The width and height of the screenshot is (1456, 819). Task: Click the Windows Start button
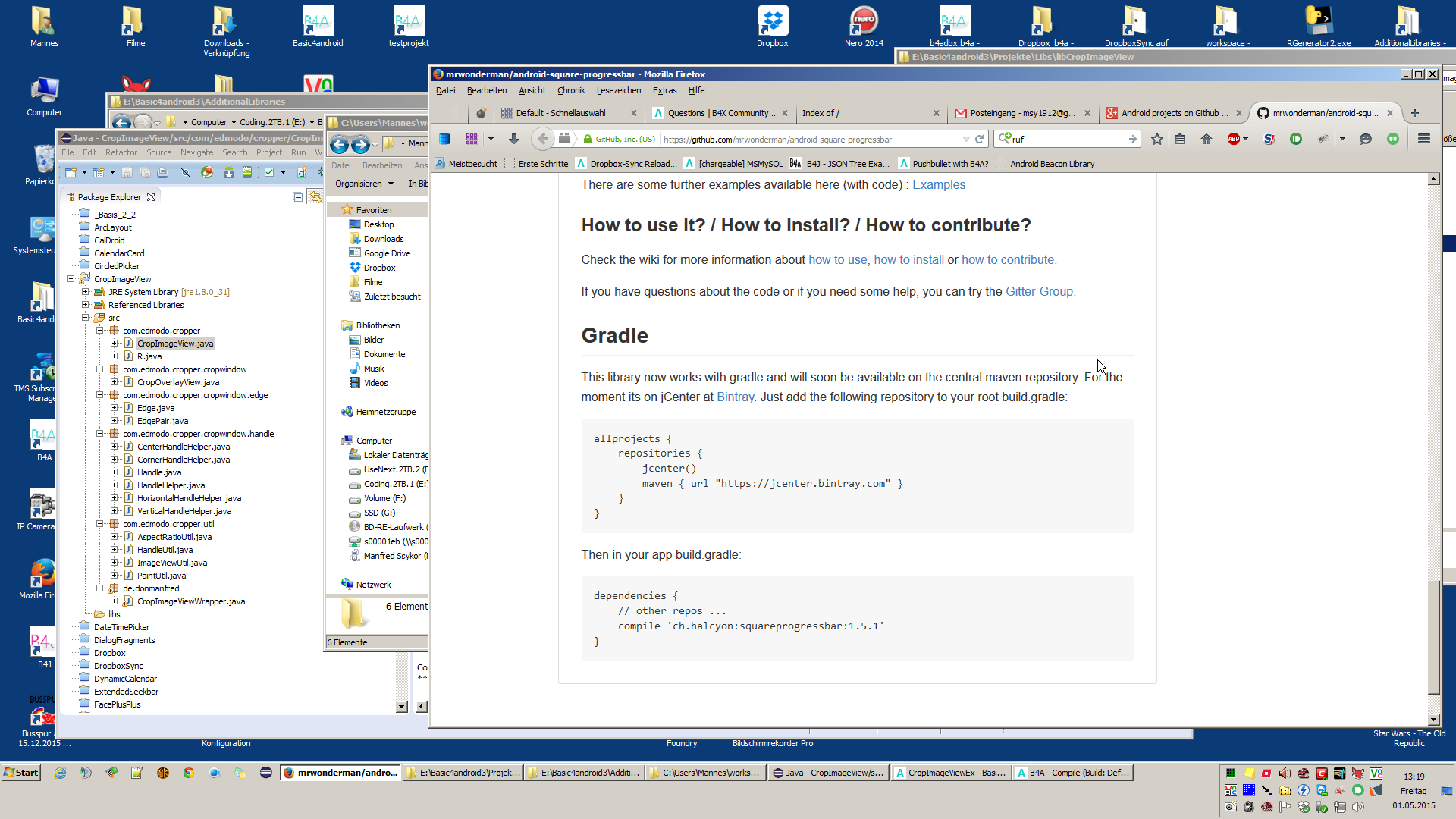pos(21,773)
